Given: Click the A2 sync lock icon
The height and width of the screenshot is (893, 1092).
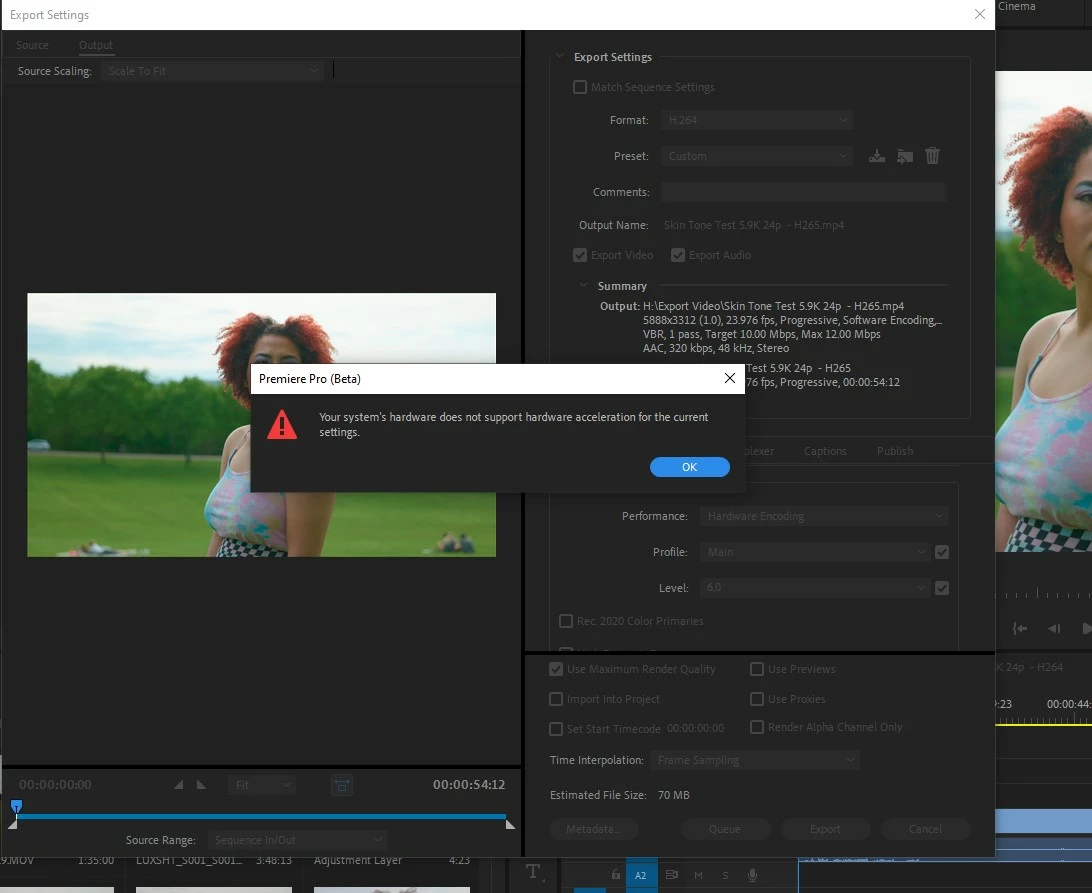Looking at the screenshot, I should point(671,874).
